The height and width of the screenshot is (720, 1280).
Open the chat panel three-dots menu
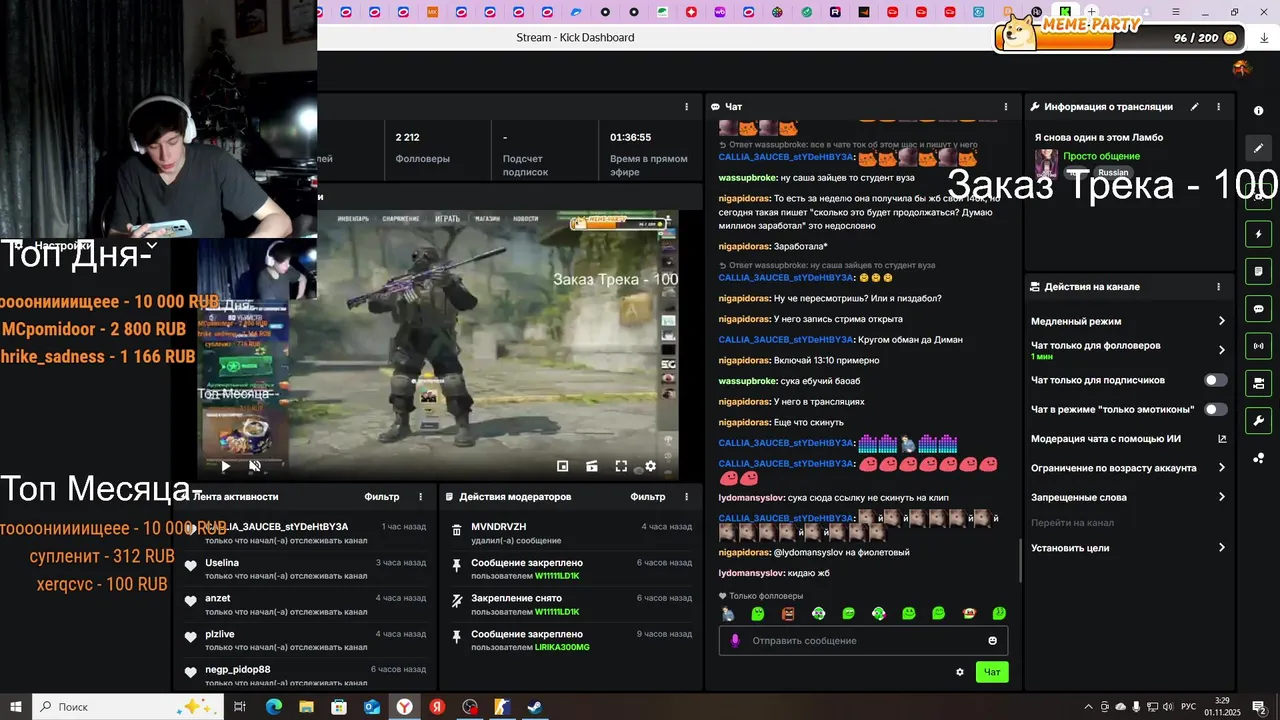click(1006, 107)
